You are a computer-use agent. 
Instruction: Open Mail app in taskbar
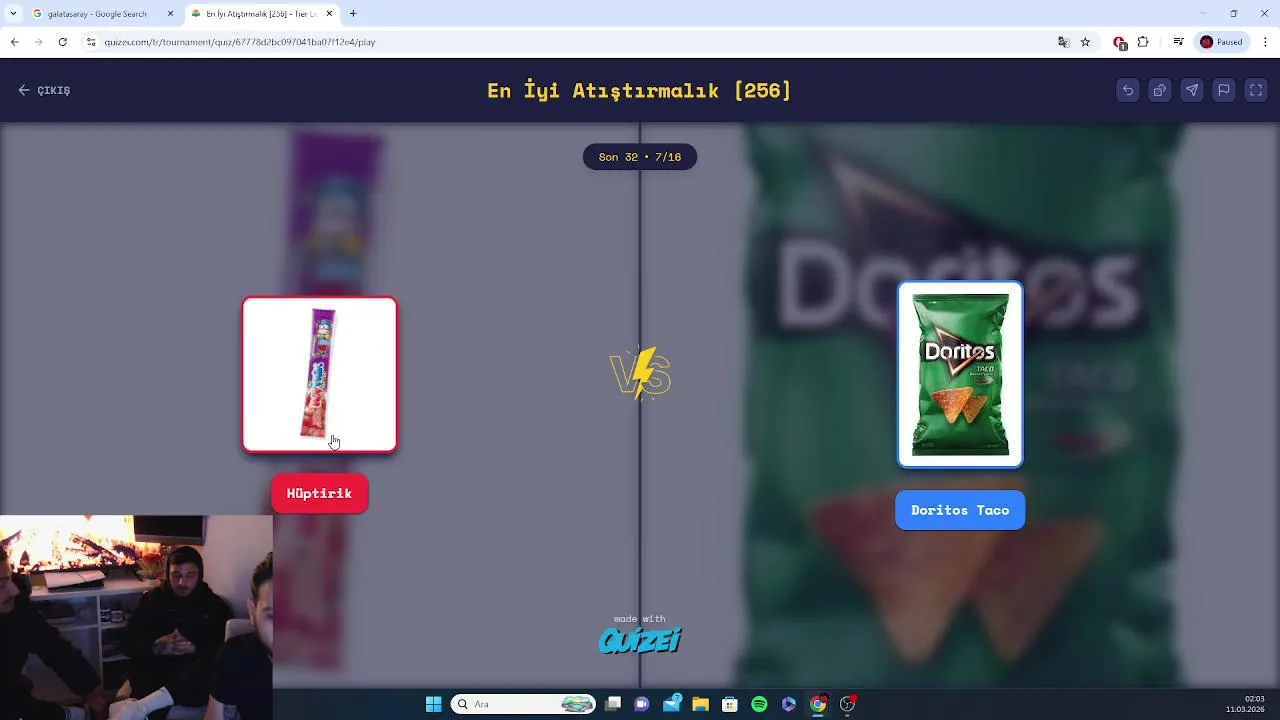pos(672,704)
